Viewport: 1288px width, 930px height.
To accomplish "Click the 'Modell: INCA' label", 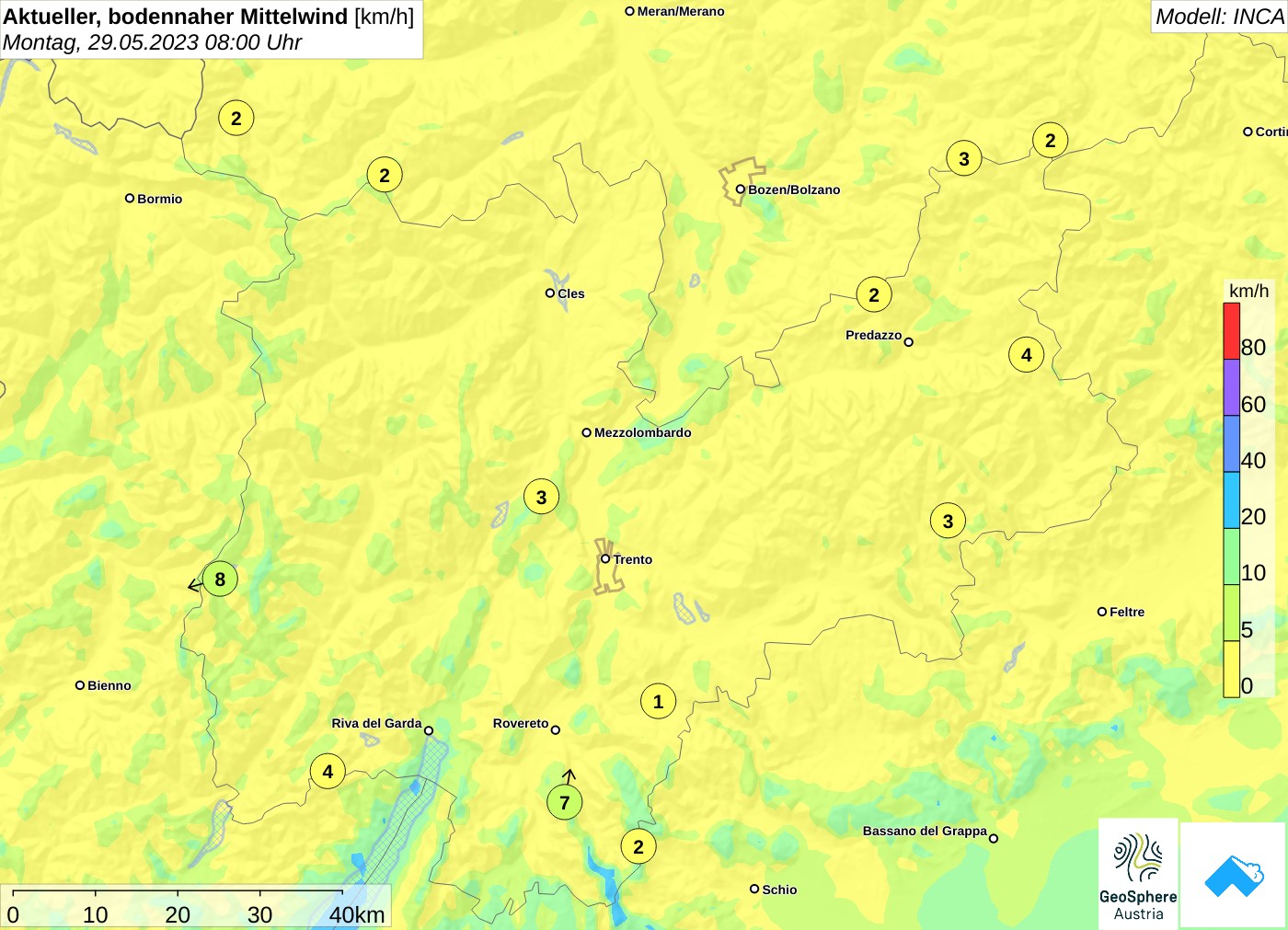I will pos(1220,17).
